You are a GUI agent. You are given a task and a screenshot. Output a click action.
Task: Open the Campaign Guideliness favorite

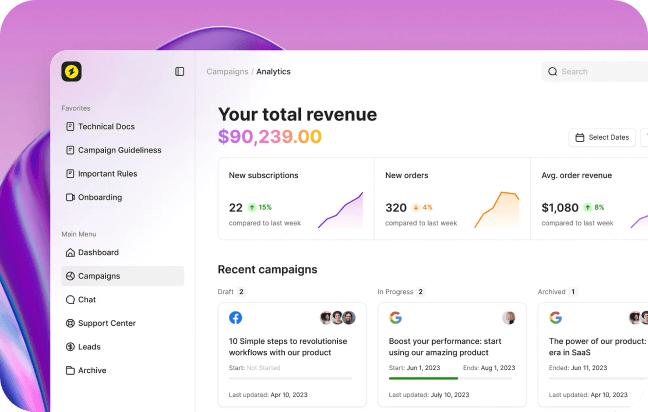point(119,150)
